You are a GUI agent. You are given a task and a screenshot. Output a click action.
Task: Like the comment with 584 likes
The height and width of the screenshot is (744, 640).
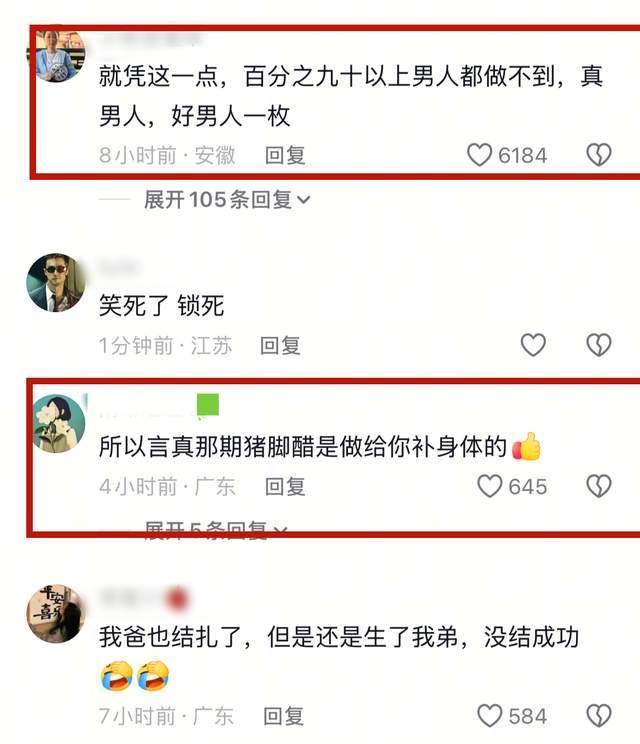(489, 716)
